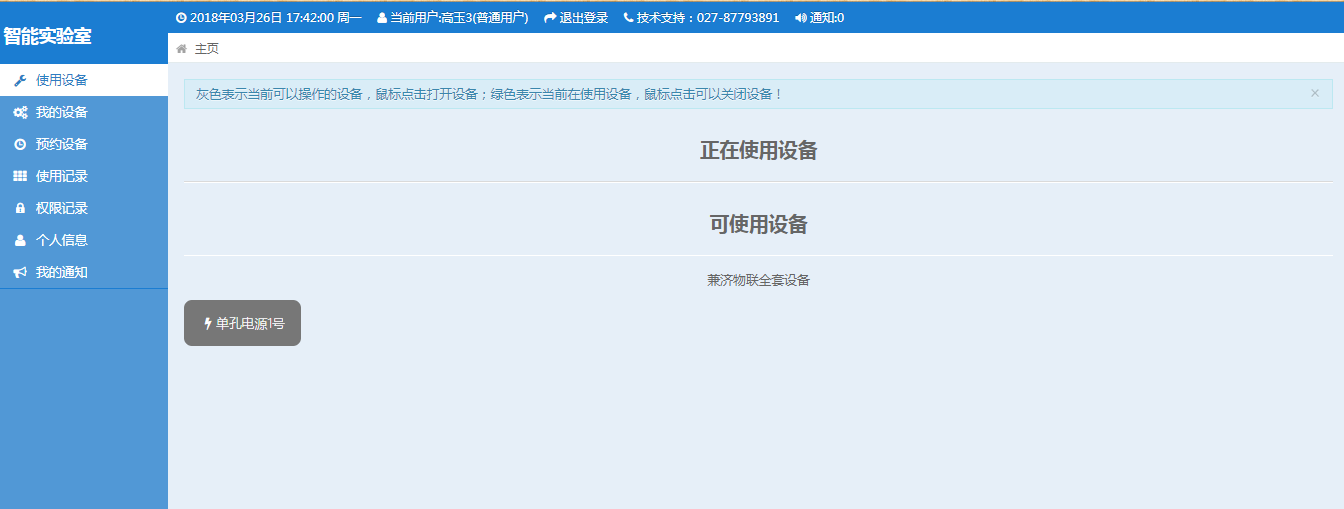Click the clock icon beside 预约设备
The width and height of the screenshot is (1344, 509).
(x=20, y=145)
